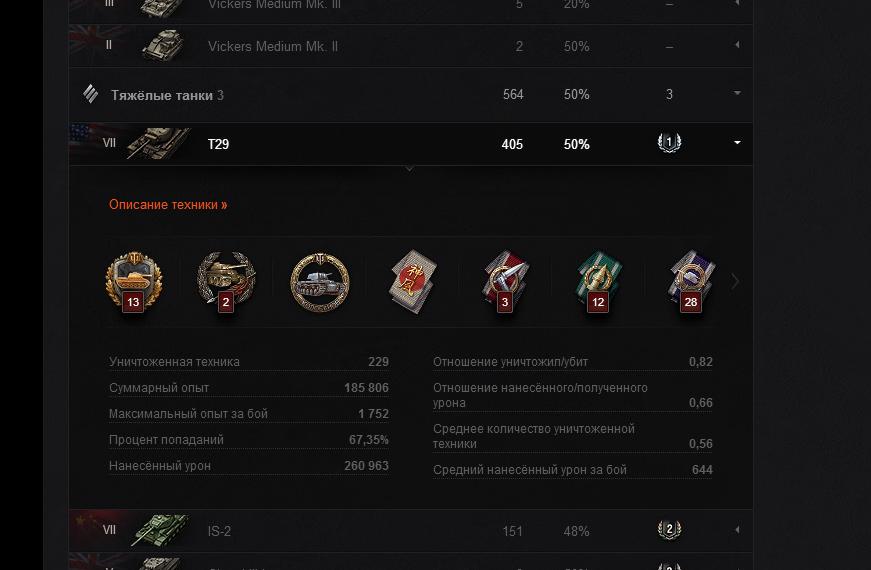Click the green medal with count 12

(598, 281)
